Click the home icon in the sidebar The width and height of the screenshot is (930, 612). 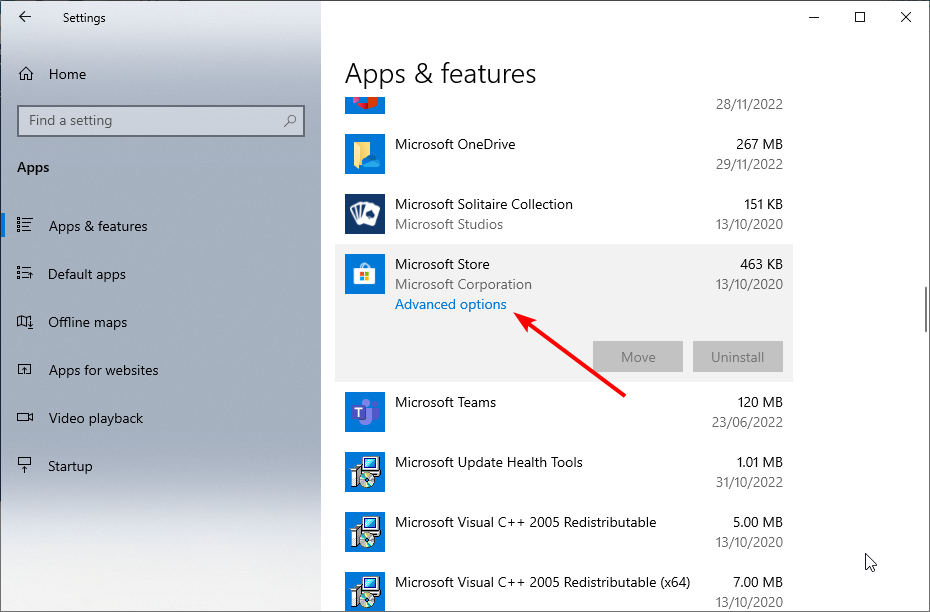[x=26, y=74]
